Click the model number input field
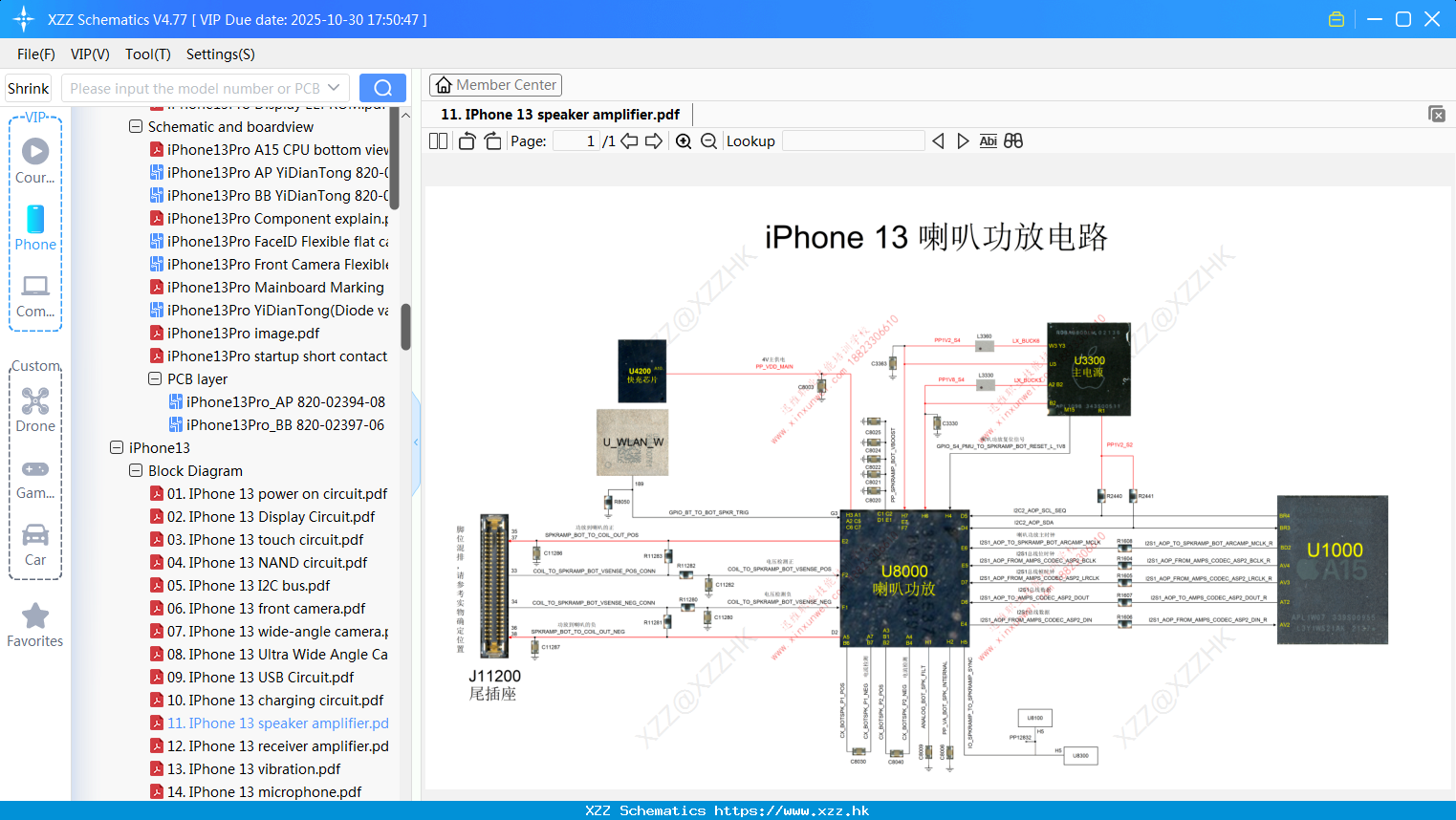The height and width of the screenshot is (820, 1456). point(195,88)
